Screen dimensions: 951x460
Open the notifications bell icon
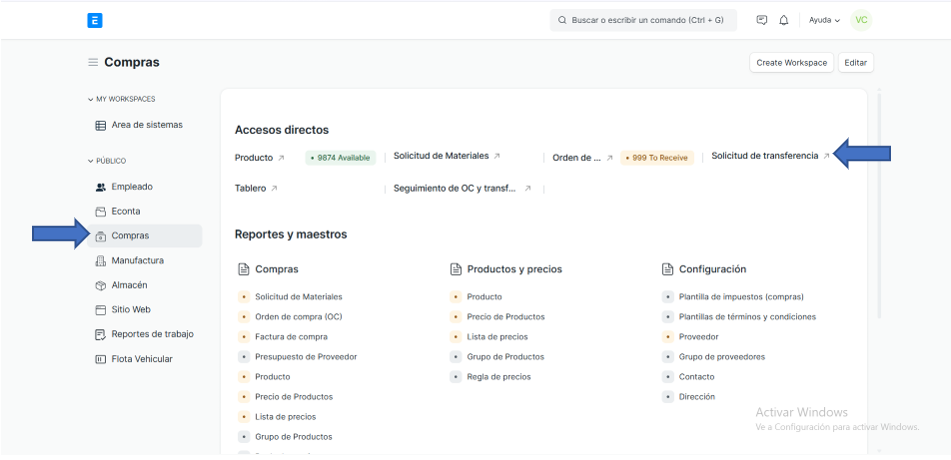pyautogui.click(x=784, y=20)
